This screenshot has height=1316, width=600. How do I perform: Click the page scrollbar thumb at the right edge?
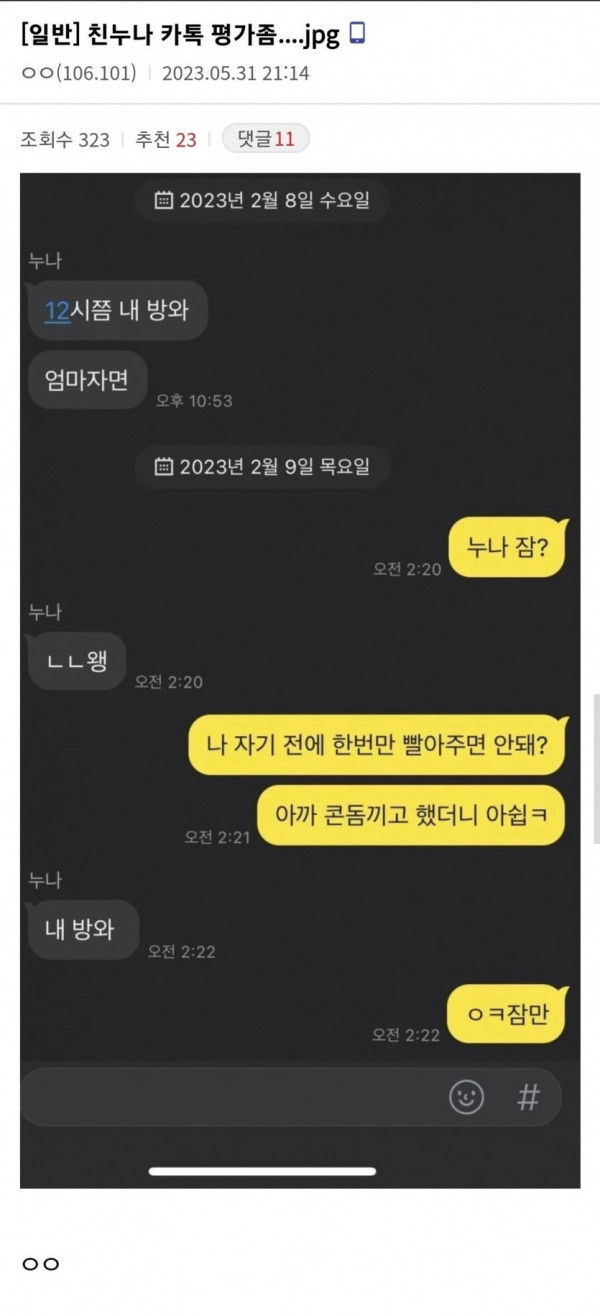596,770
